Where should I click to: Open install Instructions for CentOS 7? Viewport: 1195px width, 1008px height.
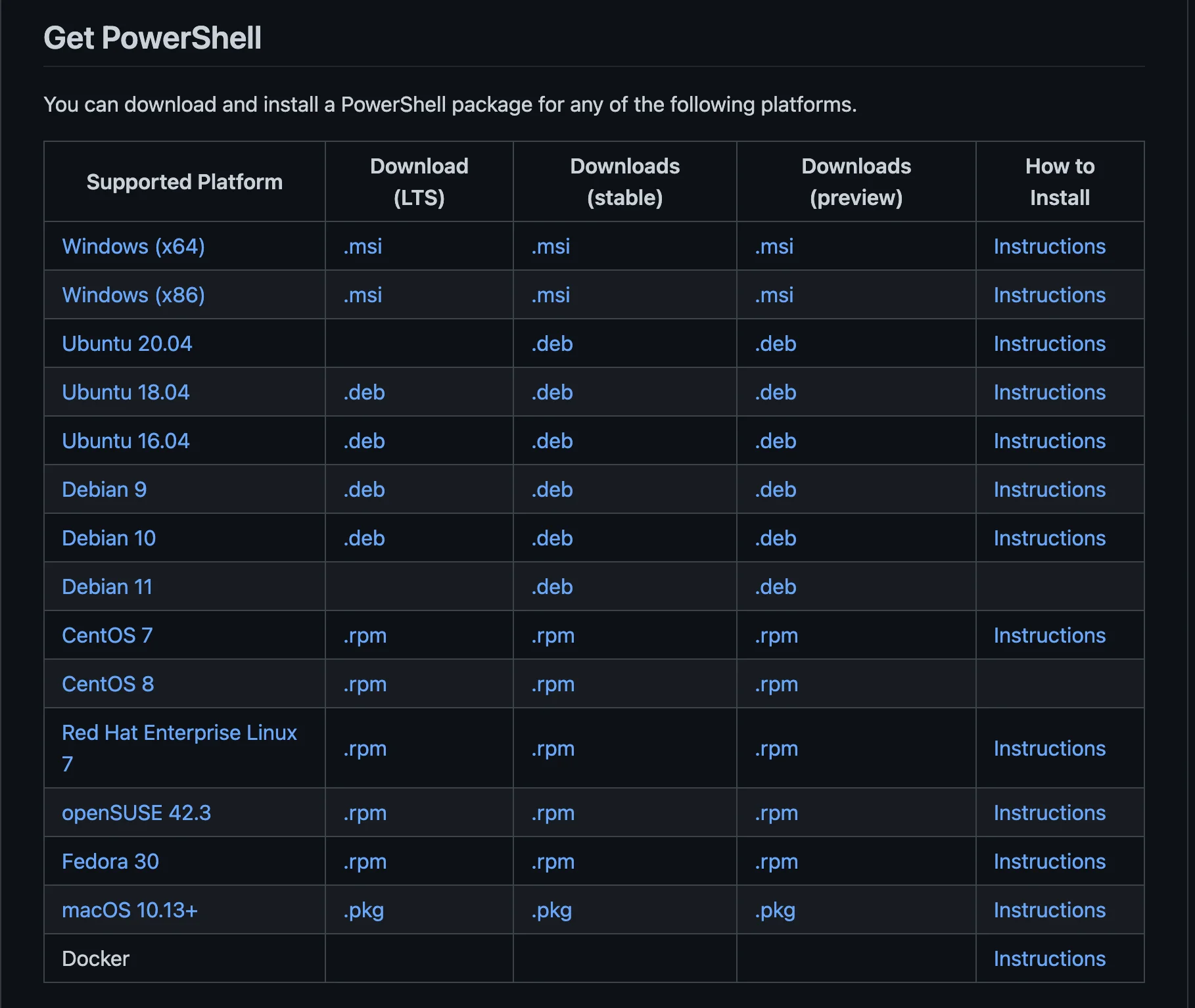[x=1049, y=635]
